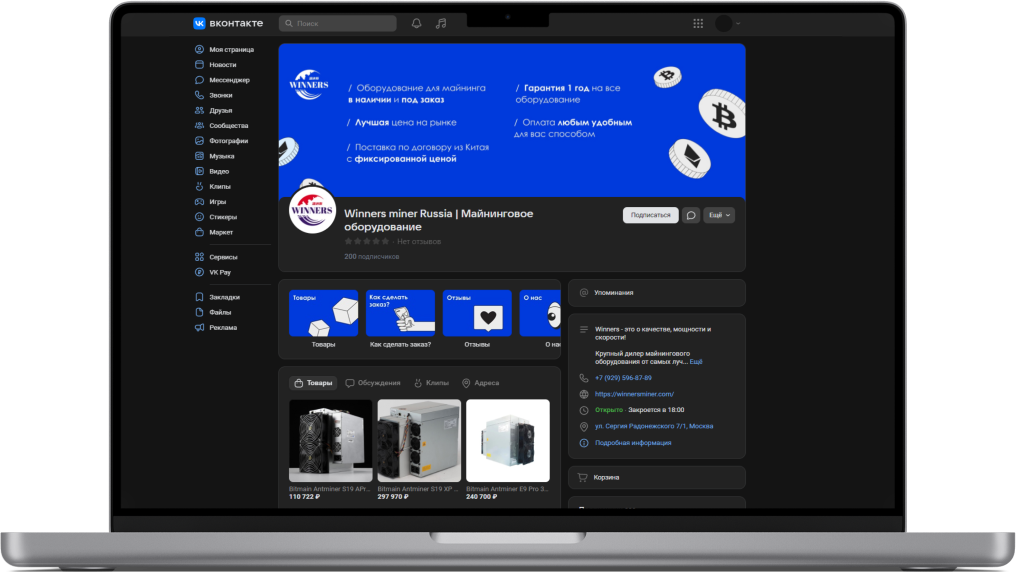1016x572 pixels.
Task: Switch to the Клипы tab
Action: tap(432, 383)
